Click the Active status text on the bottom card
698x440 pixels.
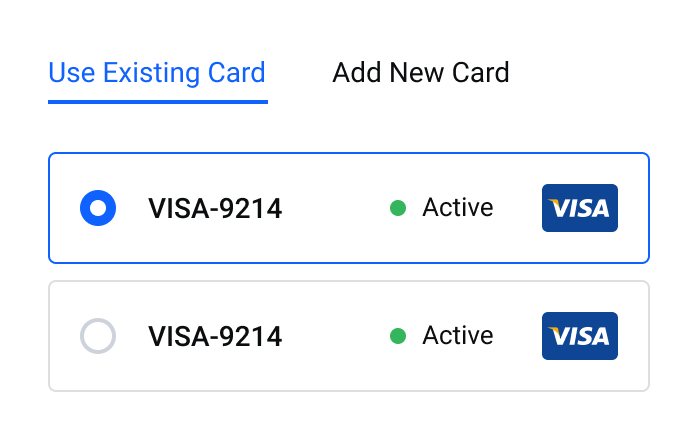(458, 335)
